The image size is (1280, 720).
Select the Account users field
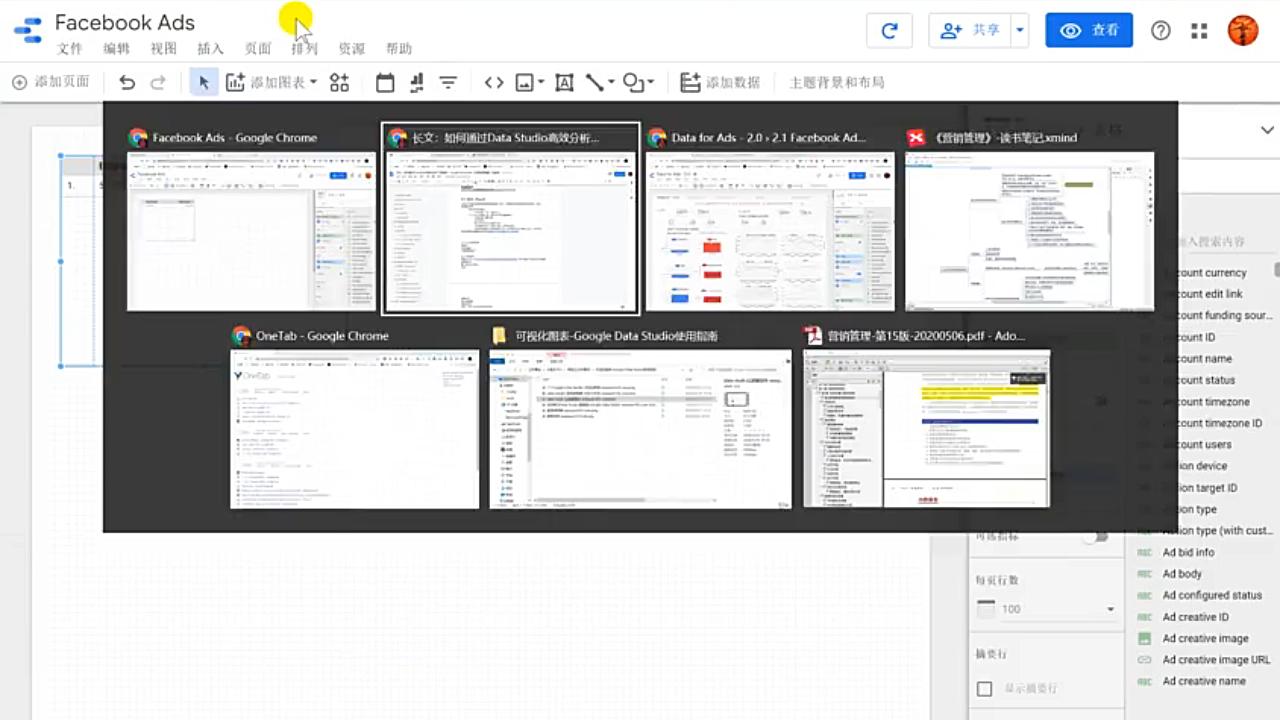coord(1204,444)
